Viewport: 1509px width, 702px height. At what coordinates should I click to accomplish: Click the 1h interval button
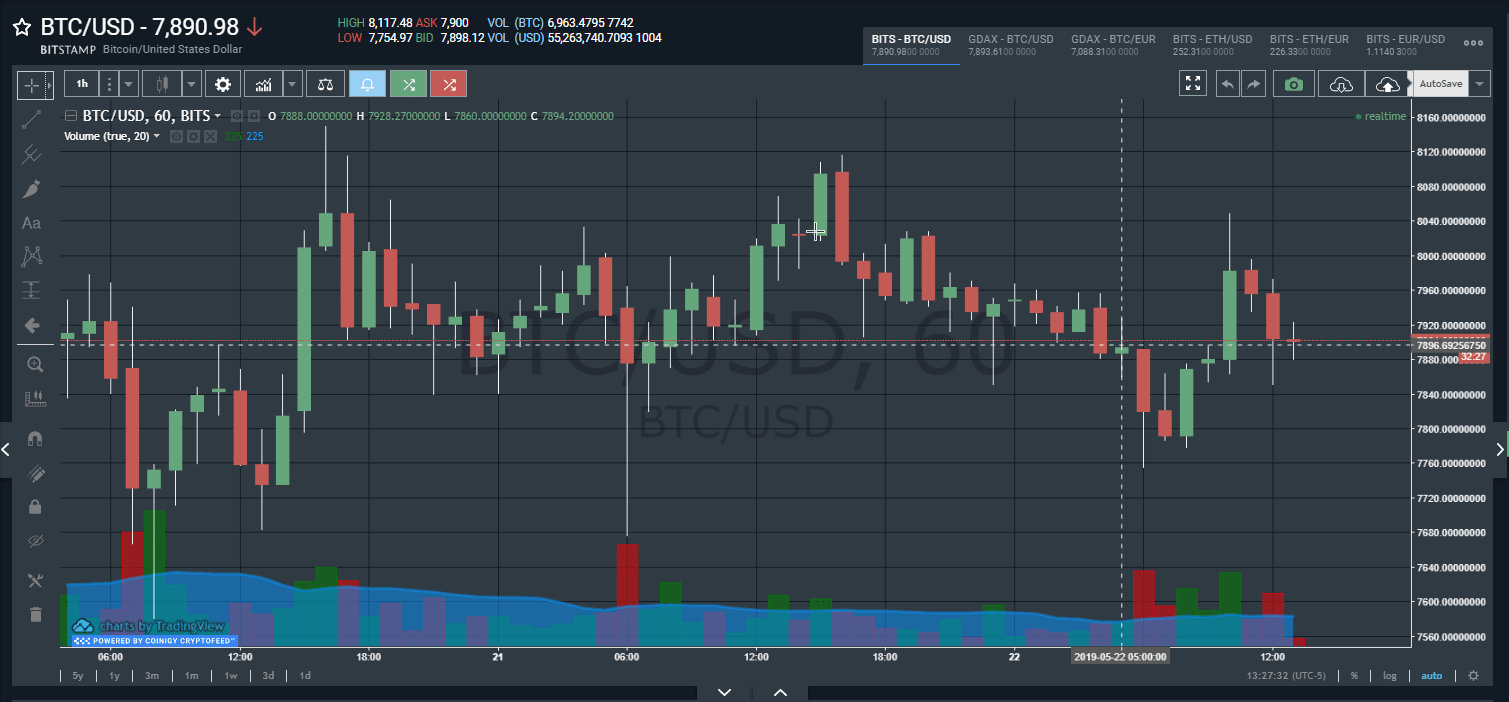point(82,84)
